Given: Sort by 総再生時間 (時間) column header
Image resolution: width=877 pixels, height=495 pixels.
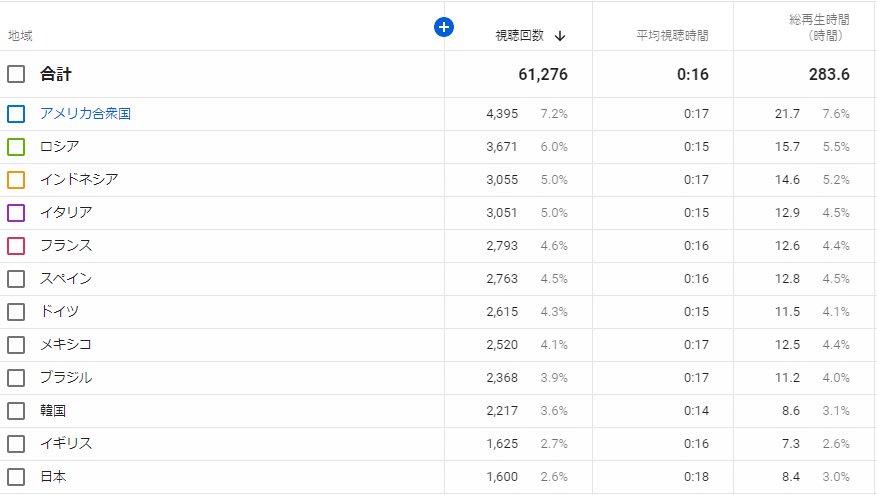Looking at the screenshot, I should (816, 27).
